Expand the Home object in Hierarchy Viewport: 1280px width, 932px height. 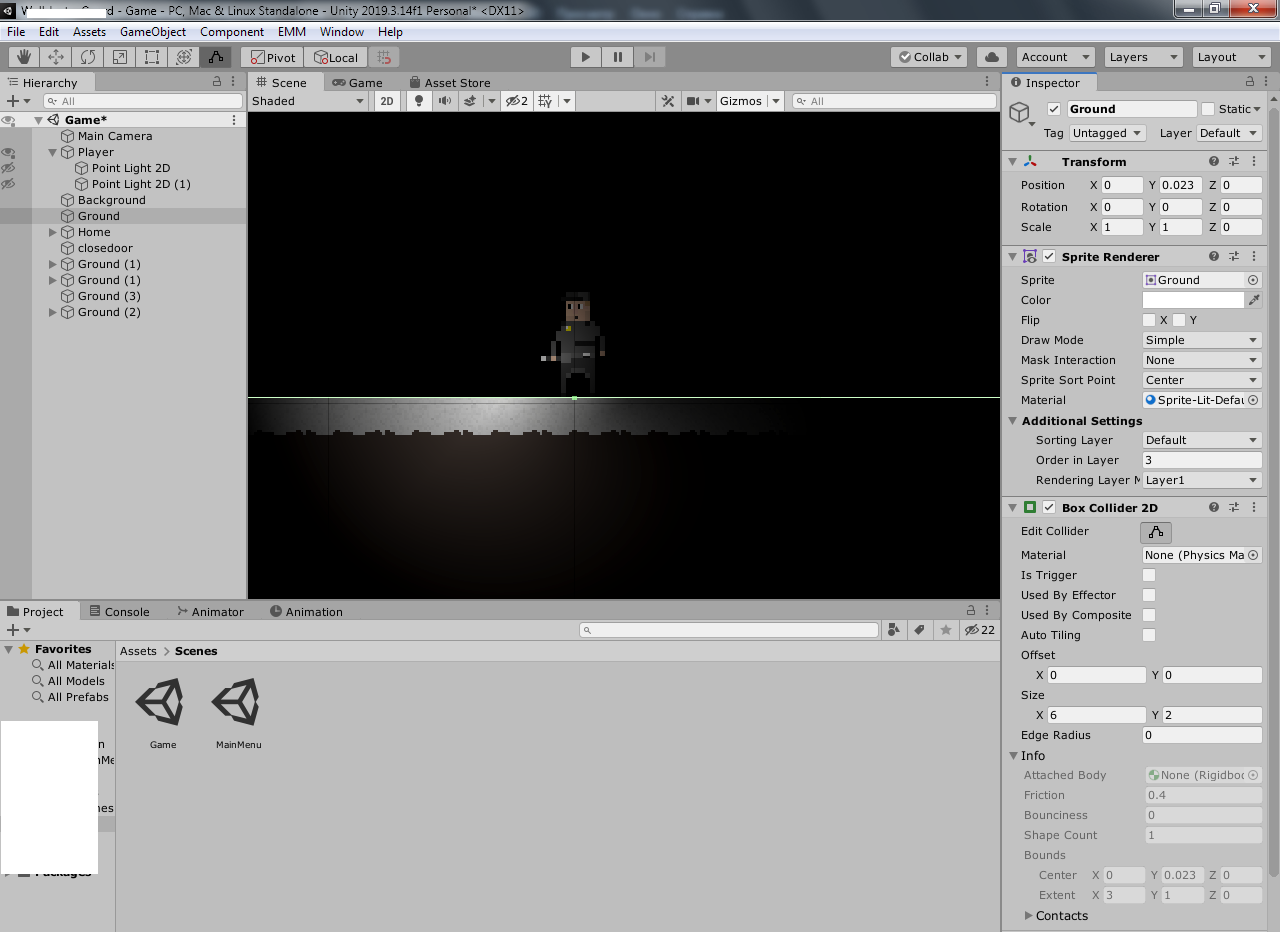point(54,232)
